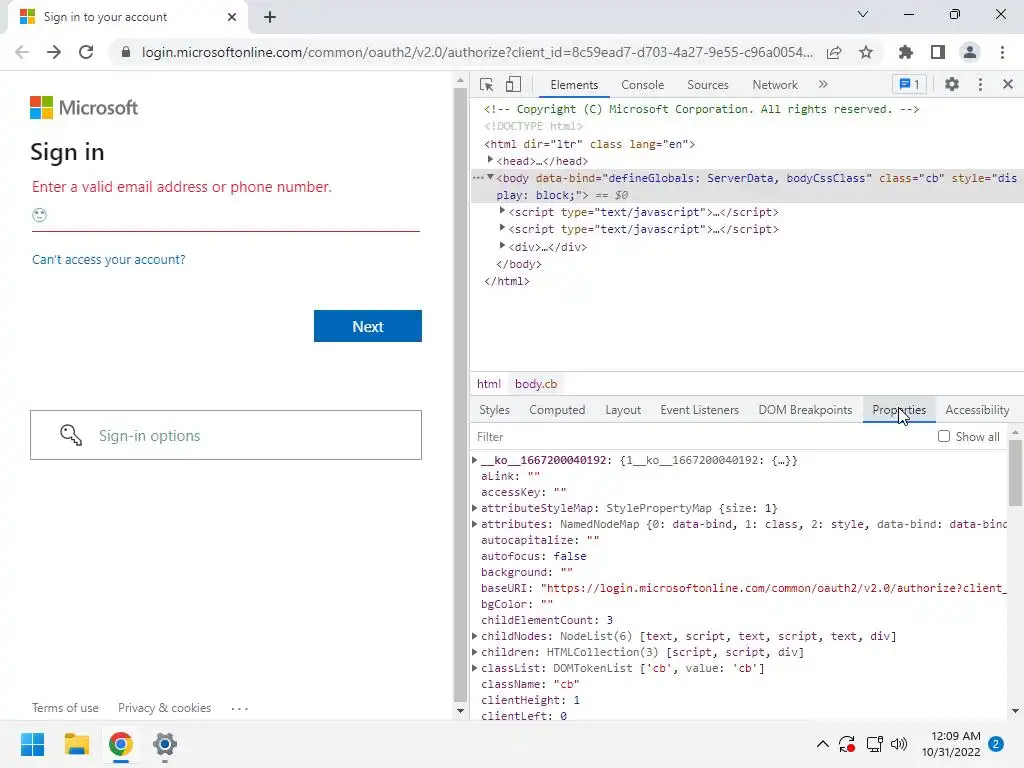This screenshot has width=1024, height=768.
Task: Switch to the Console tab
Action: click(x=643, y=85)
